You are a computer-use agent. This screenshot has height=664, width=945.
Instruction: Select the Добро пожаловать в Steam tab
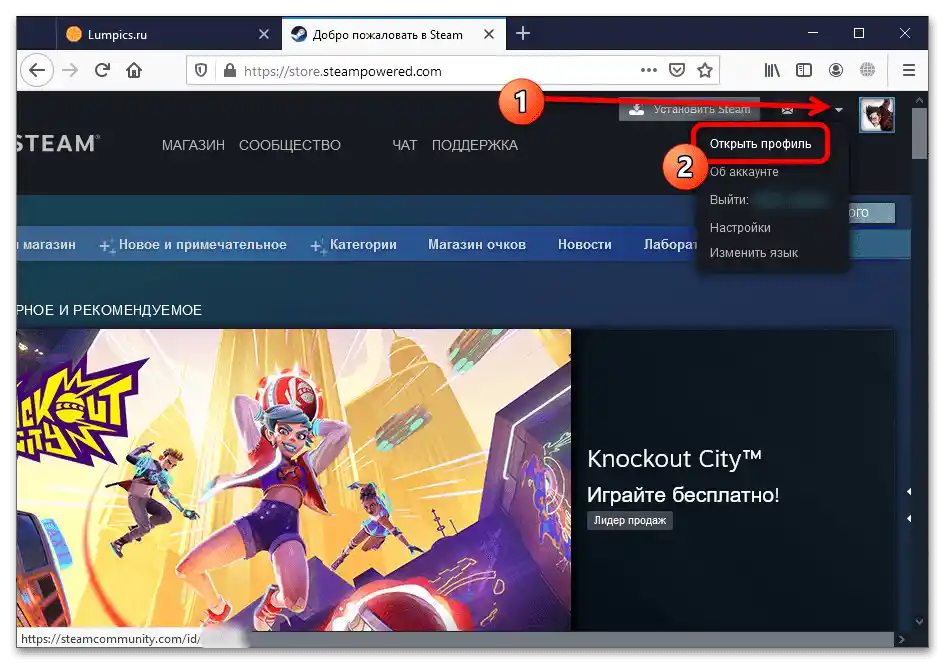coord(394,34)
